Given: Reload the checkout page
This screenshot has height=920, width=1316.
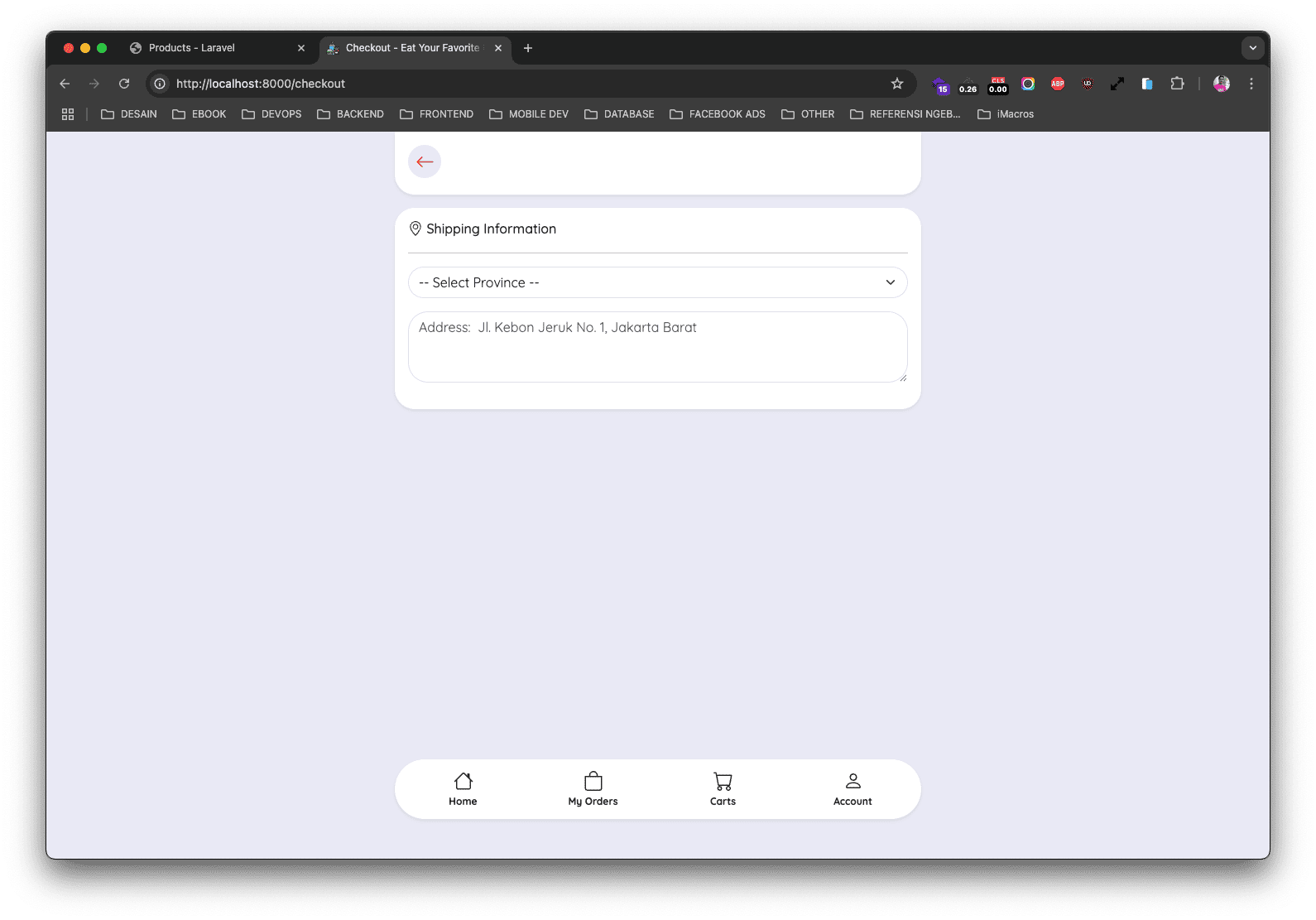Looking at the screenshot, I should [x=124, y=84].
